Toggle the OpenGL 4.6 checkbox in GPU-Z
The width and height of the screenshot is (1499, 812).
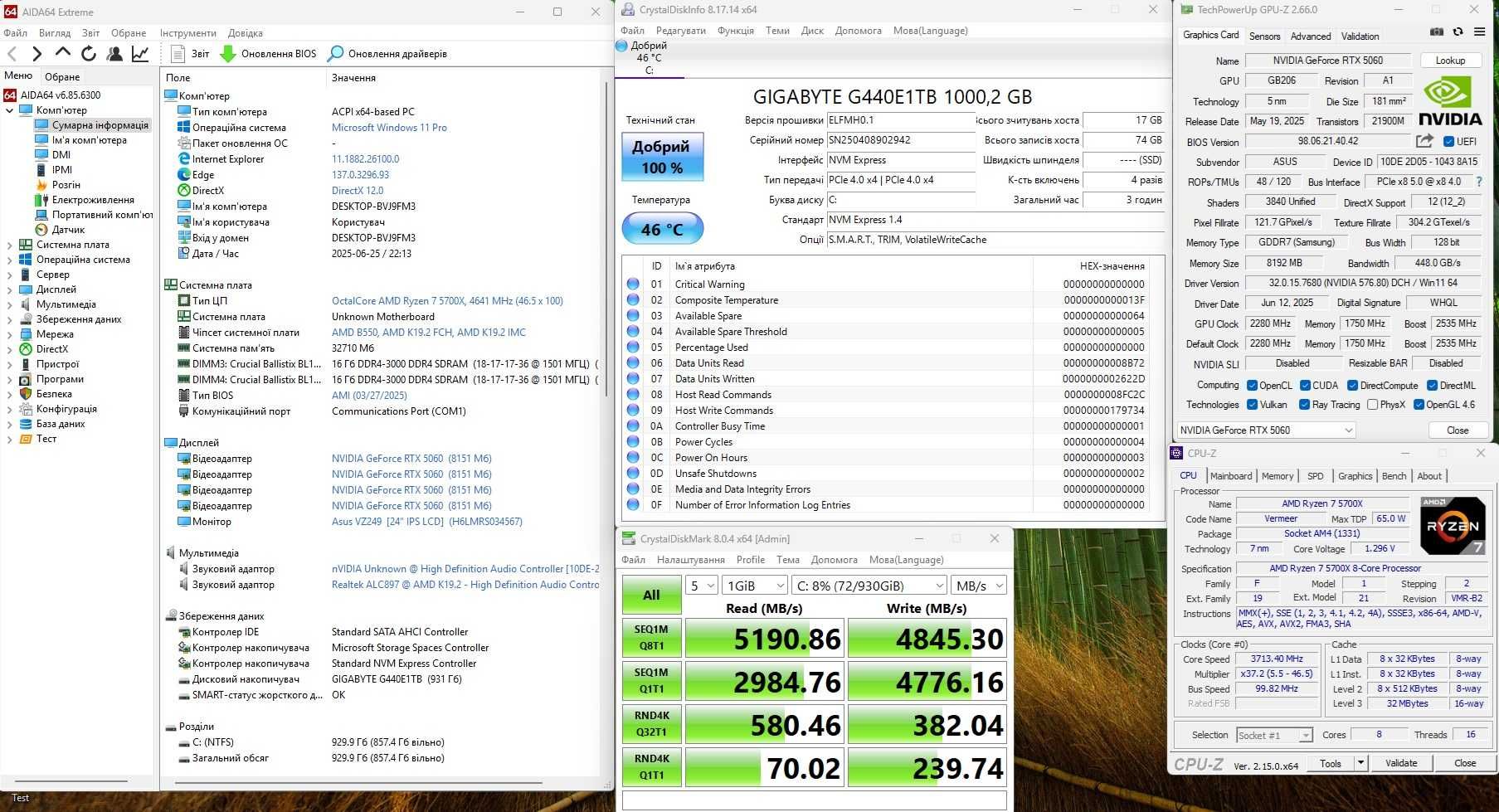pyautogui.click(x=1419, y=405)
